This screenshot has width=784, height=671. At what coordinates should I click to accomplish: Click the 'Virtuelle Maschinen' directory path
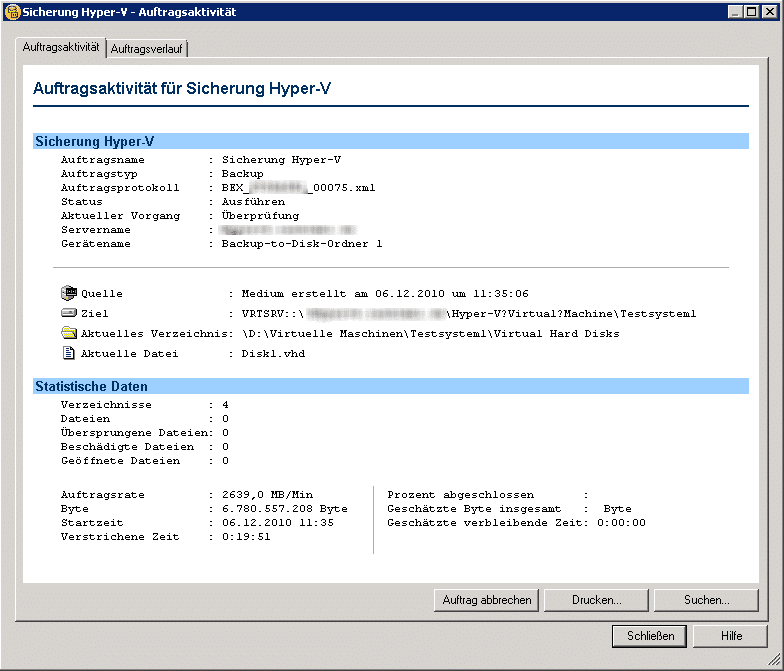(430, 334)
